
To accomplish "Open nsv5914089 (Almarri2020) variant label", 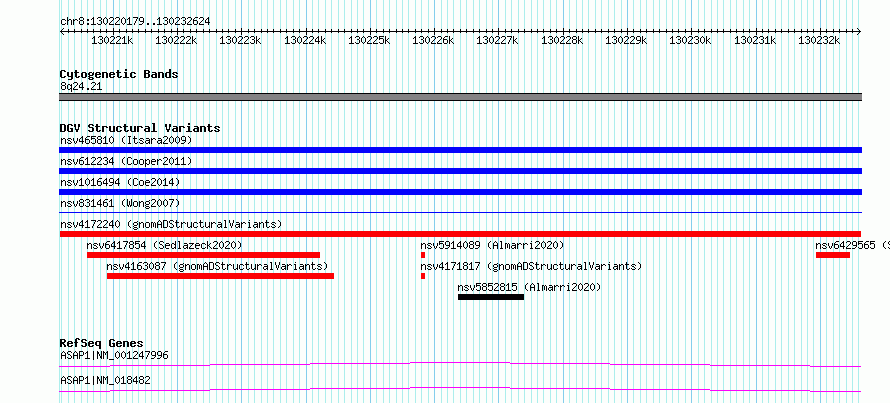I will [x=492, y=245].
